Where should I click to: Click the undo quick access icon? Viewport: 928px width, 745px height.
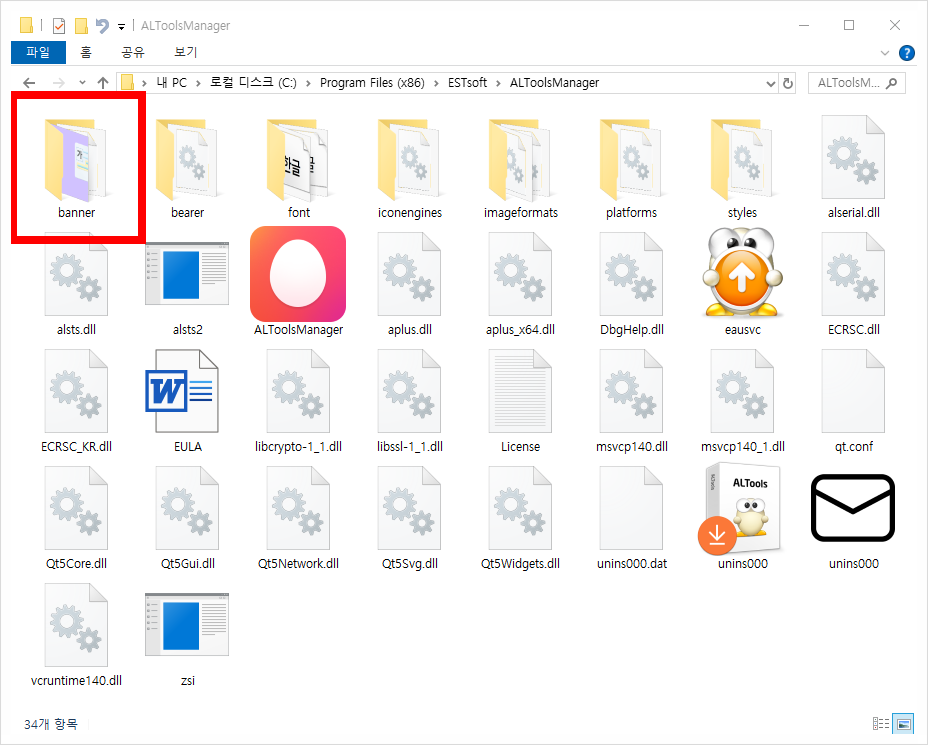point(102,26)
